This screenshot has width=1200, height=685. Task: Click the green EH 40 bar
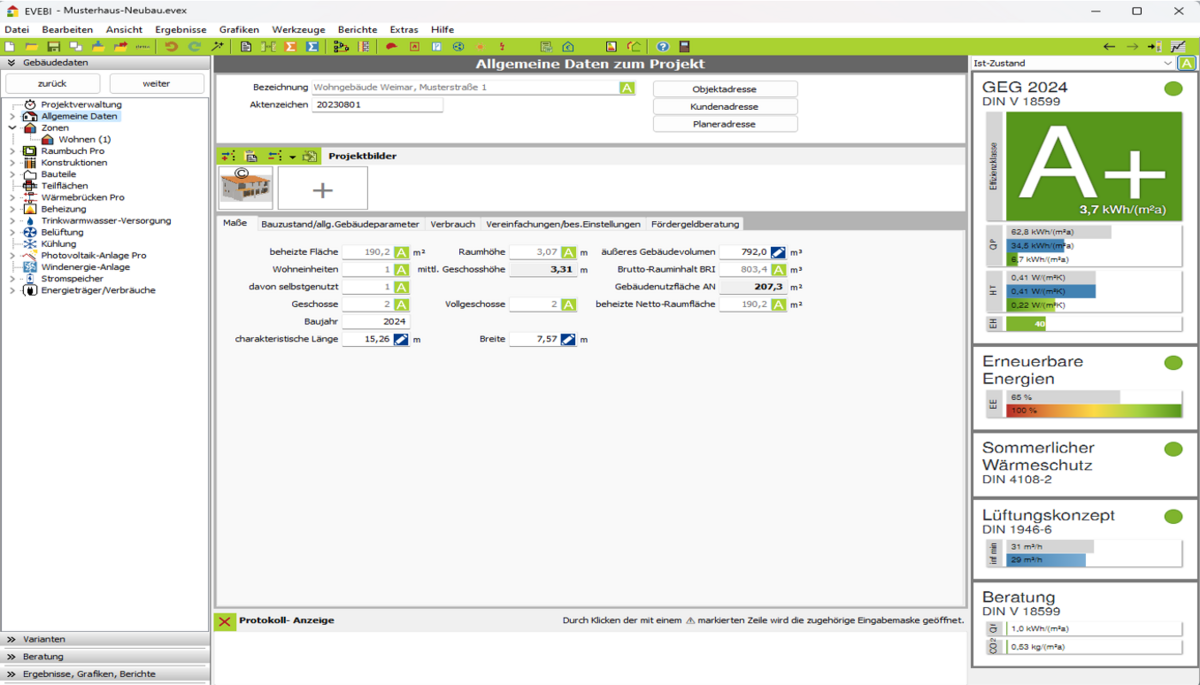tap(1026, 324)
